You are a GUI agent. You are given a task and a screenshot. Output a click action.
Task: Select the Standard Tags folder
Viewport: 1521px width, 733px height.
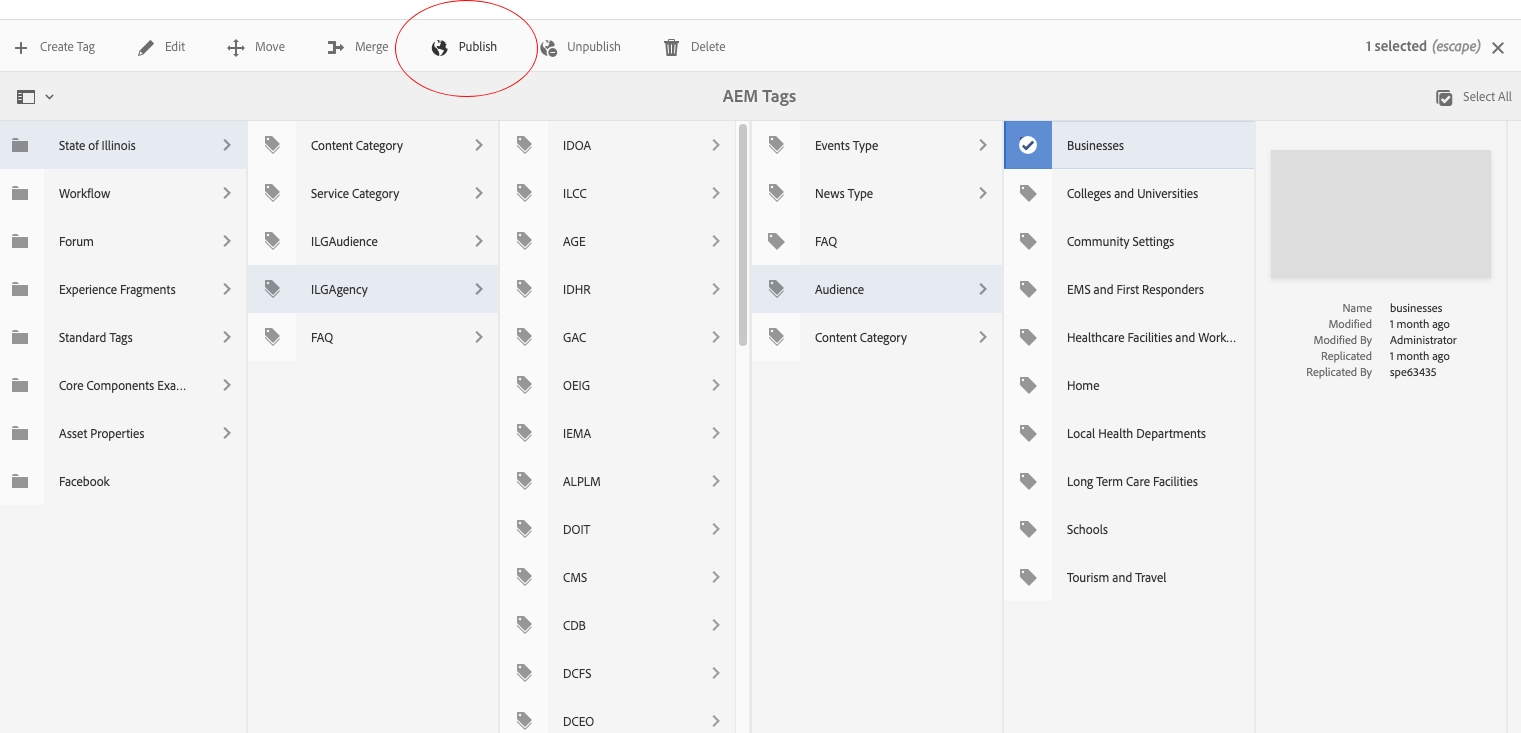96,337
